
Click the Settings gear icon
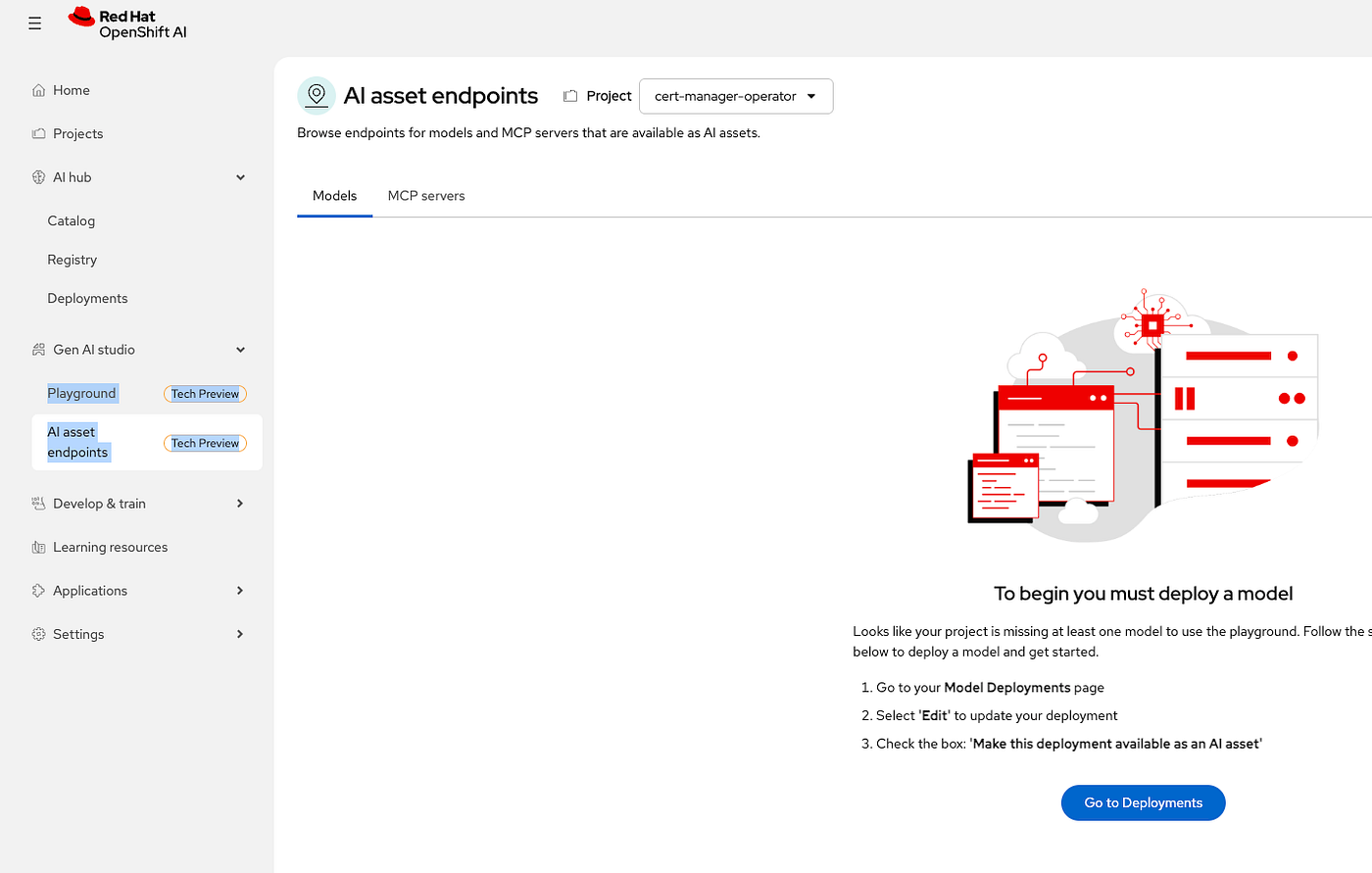point(39,634)
